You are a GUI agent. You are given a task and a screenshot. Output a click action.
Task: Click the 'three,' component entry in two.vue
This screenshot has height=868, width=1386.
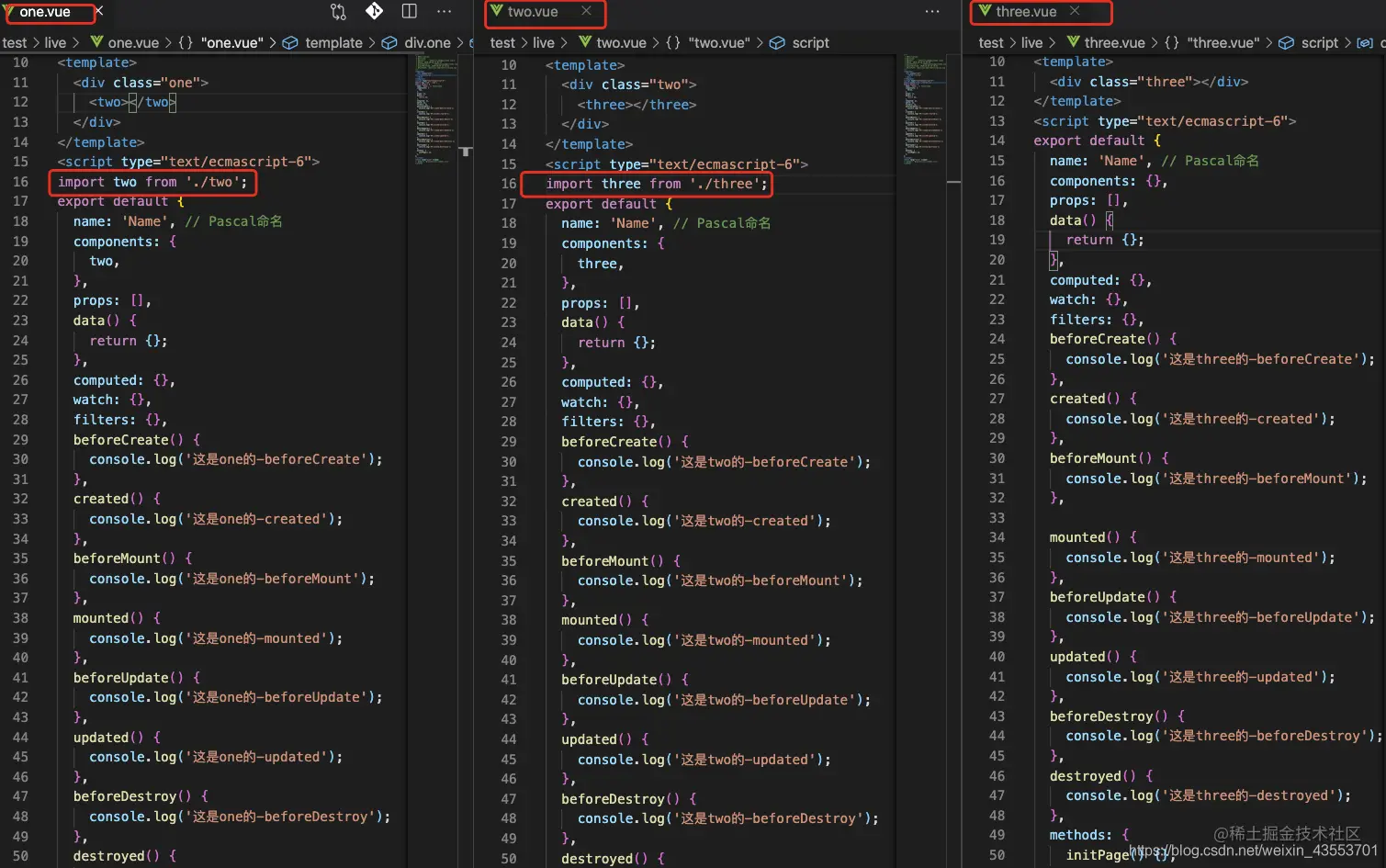(601, 264)
